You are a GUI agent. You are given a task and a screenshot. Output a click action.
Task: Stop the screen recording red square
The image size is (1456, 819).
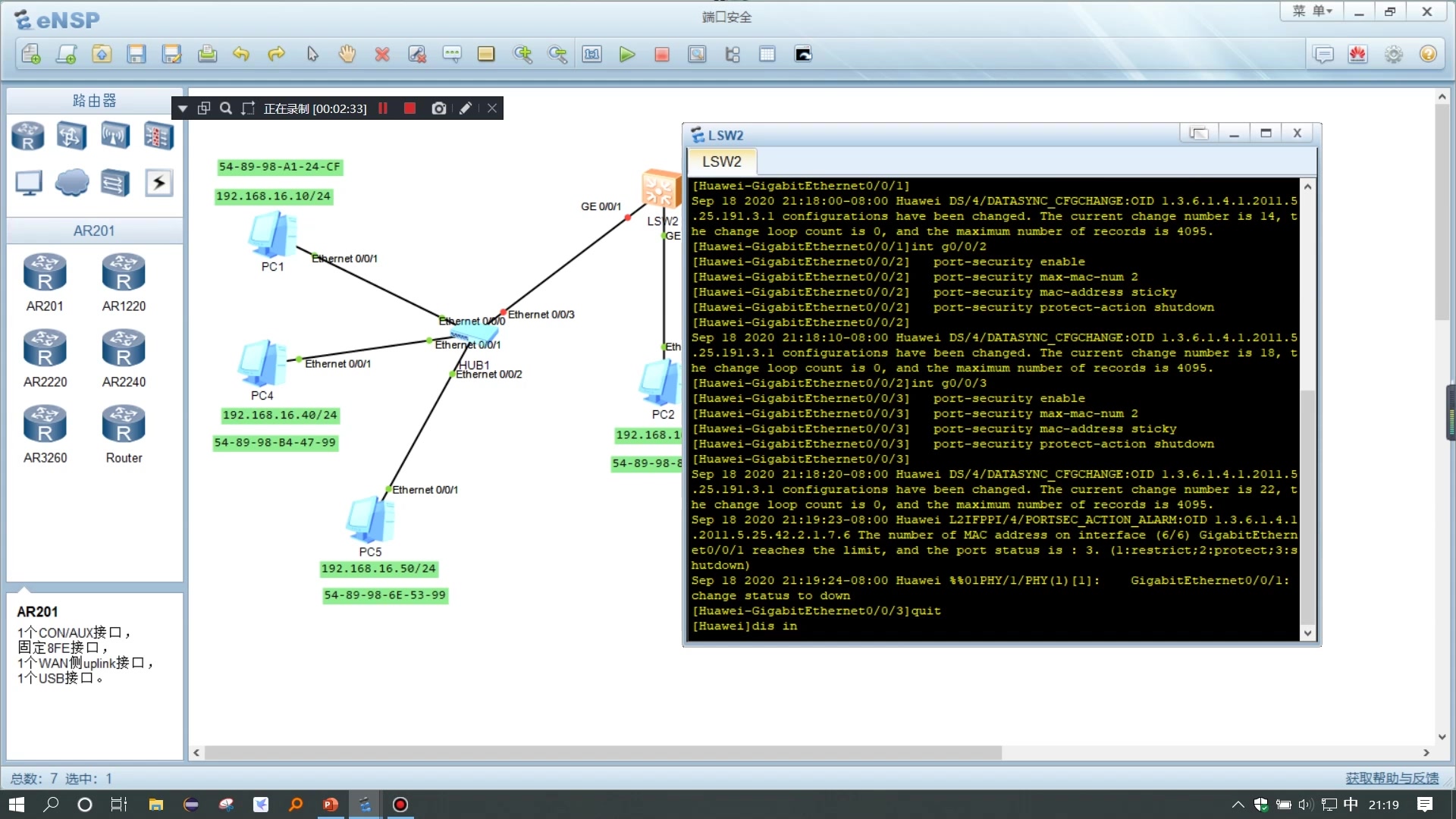[x=409, y=108]
